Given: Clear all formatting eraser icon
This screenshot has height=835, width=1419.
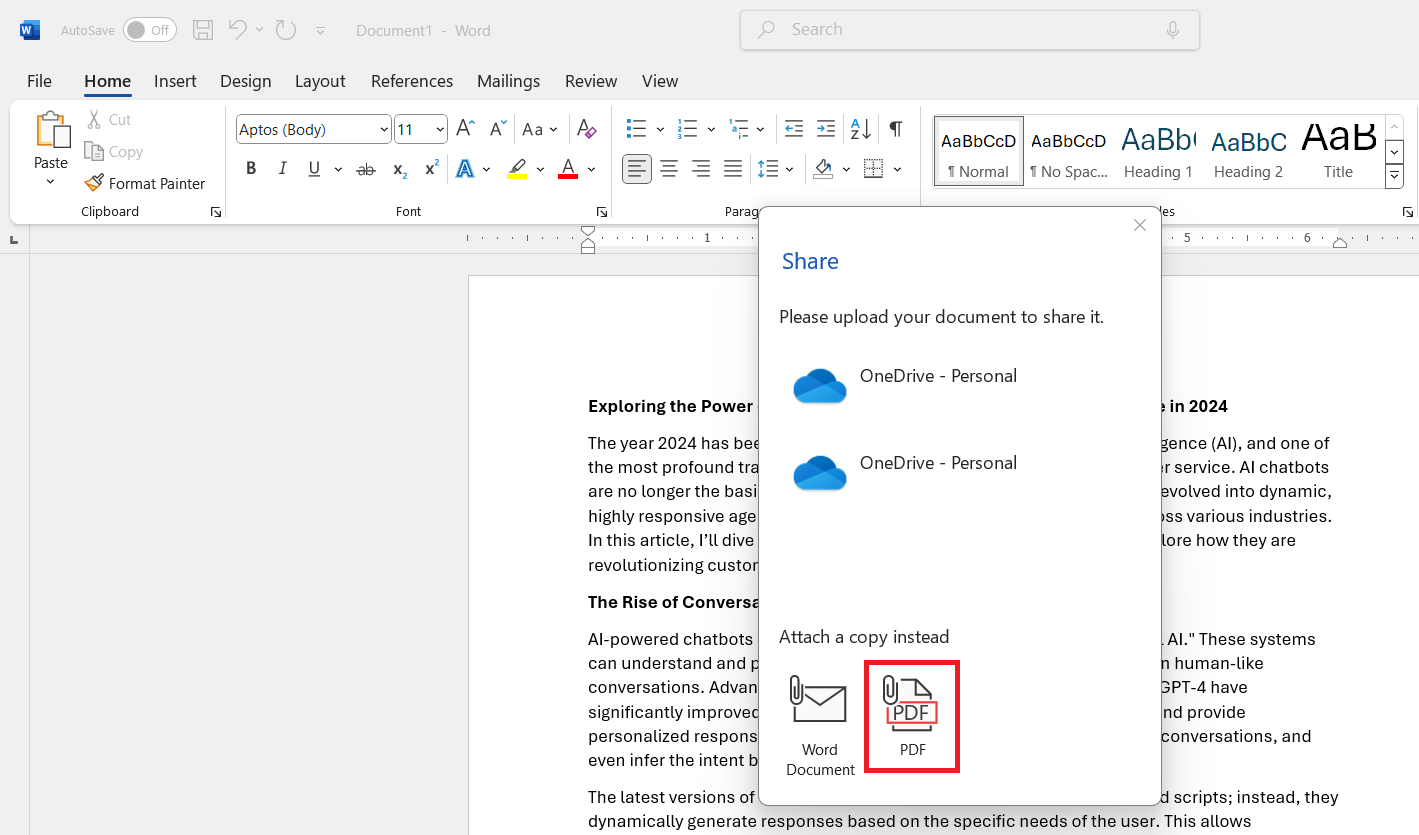Looking at the screenshot, I should click(x=587, y=129).
